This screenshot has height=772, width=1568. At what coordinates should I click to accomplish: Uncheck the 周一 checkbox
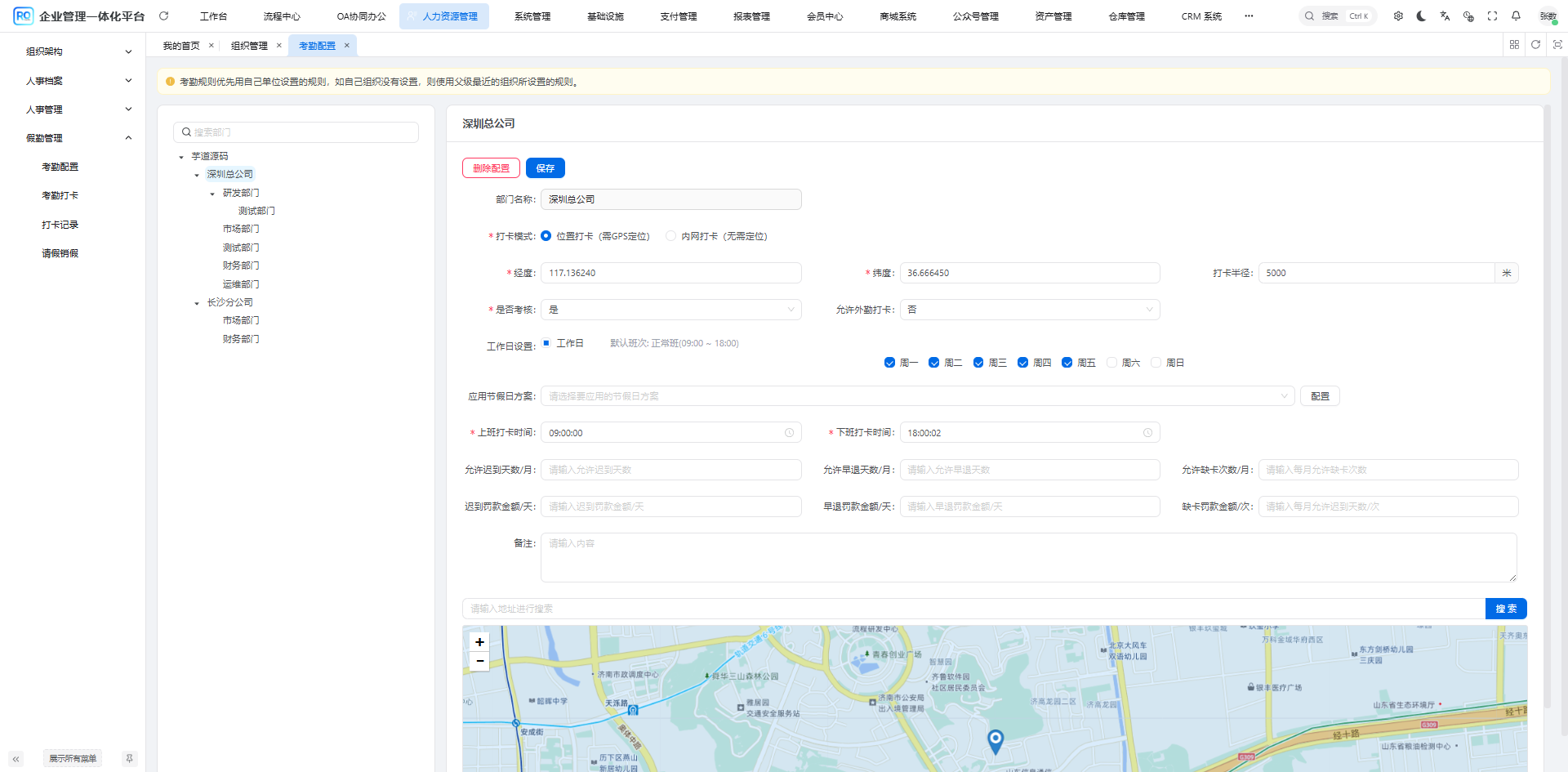889,363
